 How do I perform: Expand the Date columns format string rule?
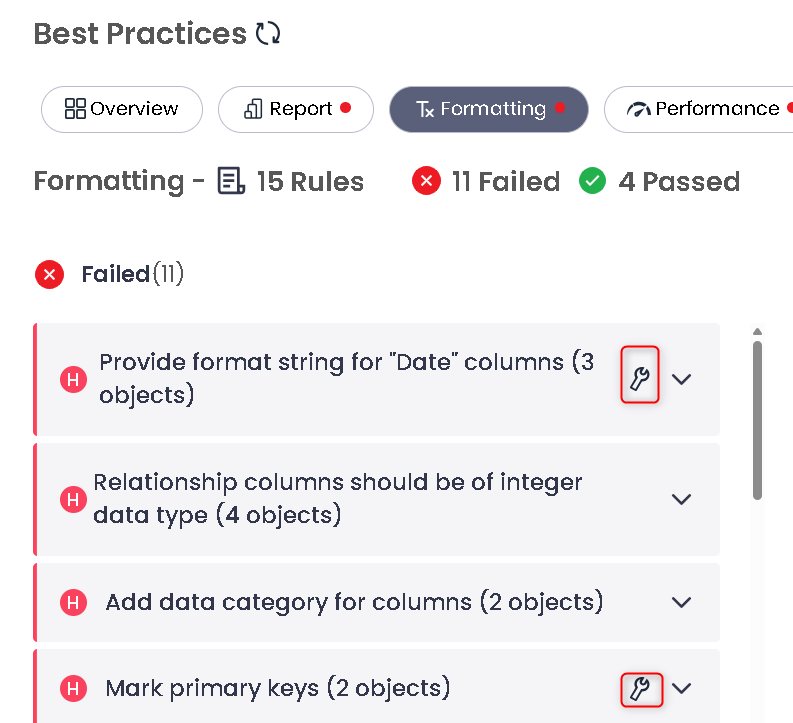coord(682,379)
